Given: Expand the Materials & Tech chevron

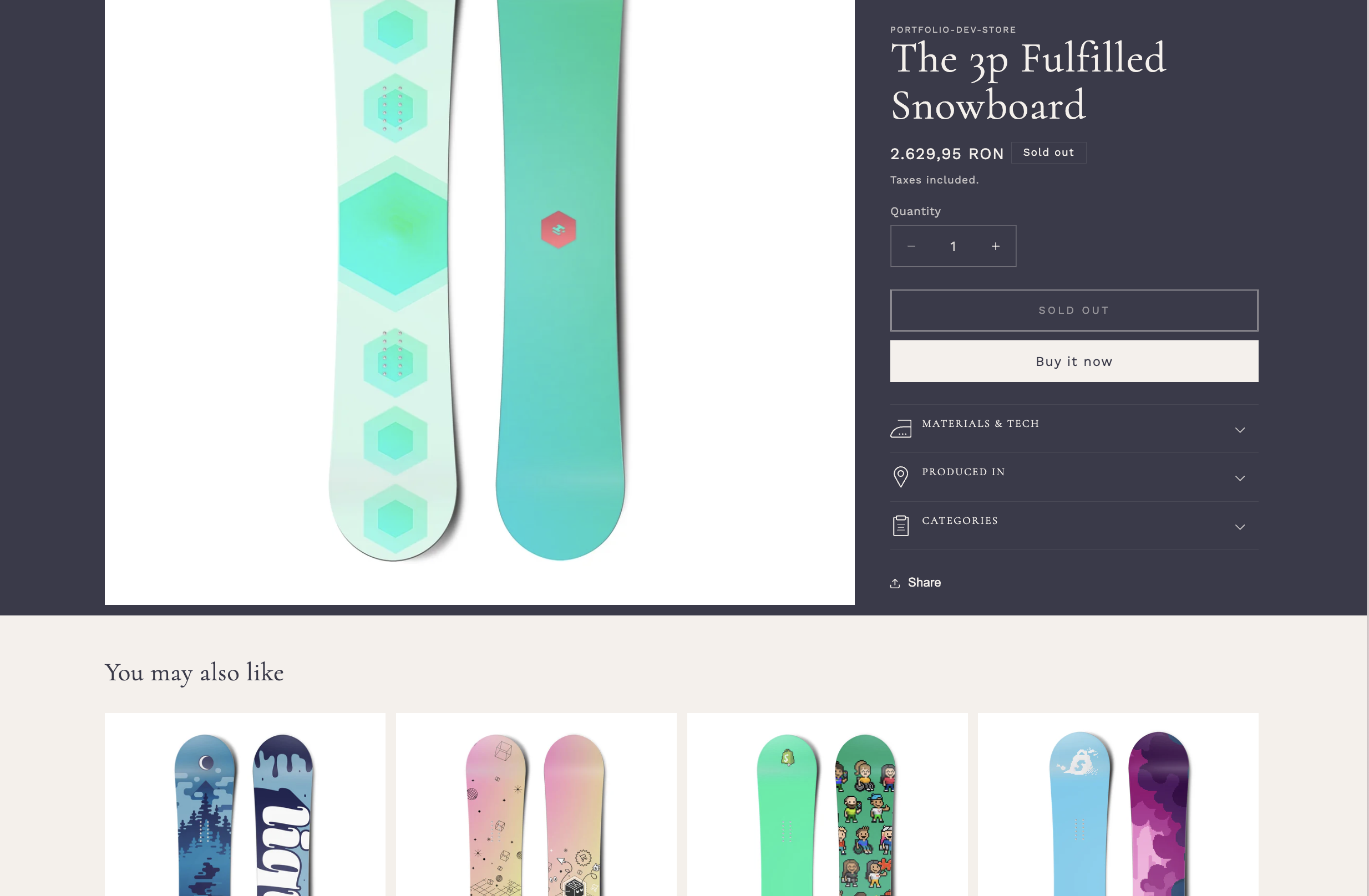Looking at the screenshot, I should click(x=1240, y=430).
